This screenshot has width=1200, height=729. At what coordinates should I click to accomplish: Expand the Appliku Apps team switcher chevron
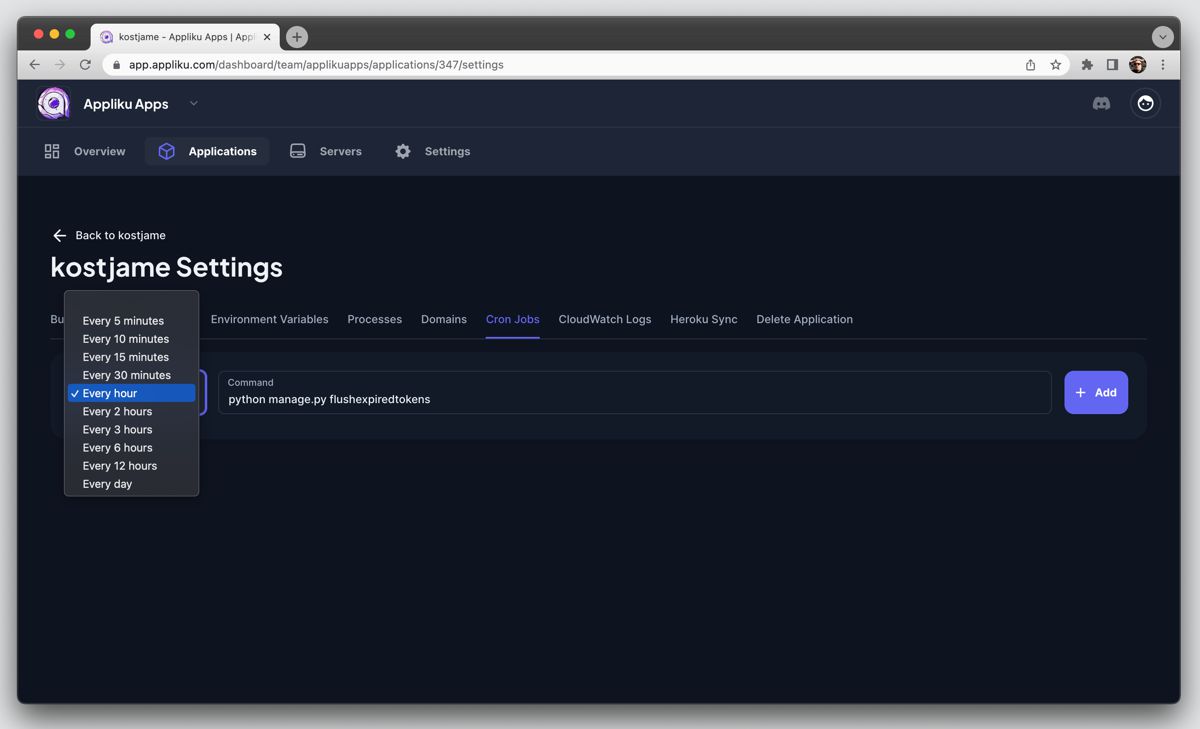tap(194, 104)
